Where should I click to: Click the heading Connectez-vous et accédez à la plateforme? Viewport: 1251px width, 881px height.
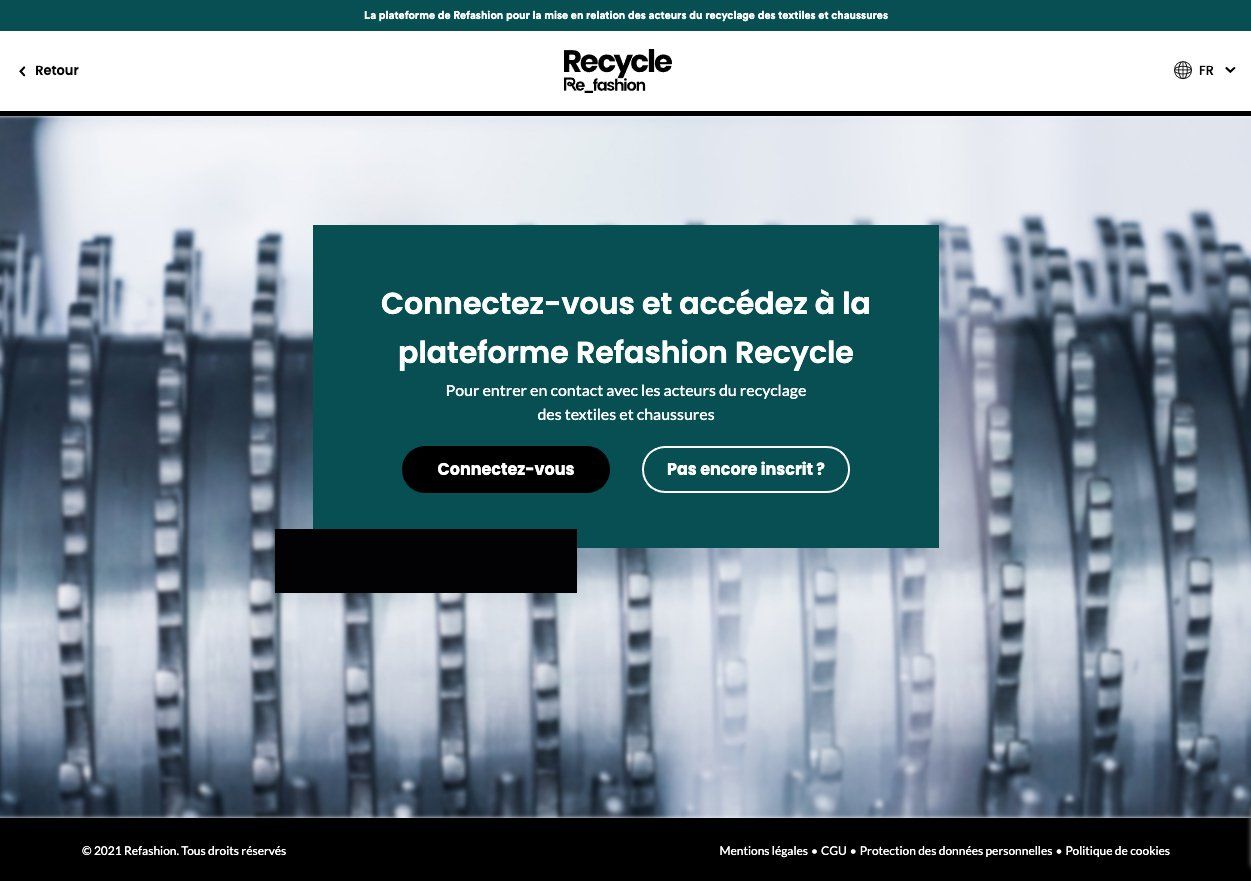(x=626, y=327)
